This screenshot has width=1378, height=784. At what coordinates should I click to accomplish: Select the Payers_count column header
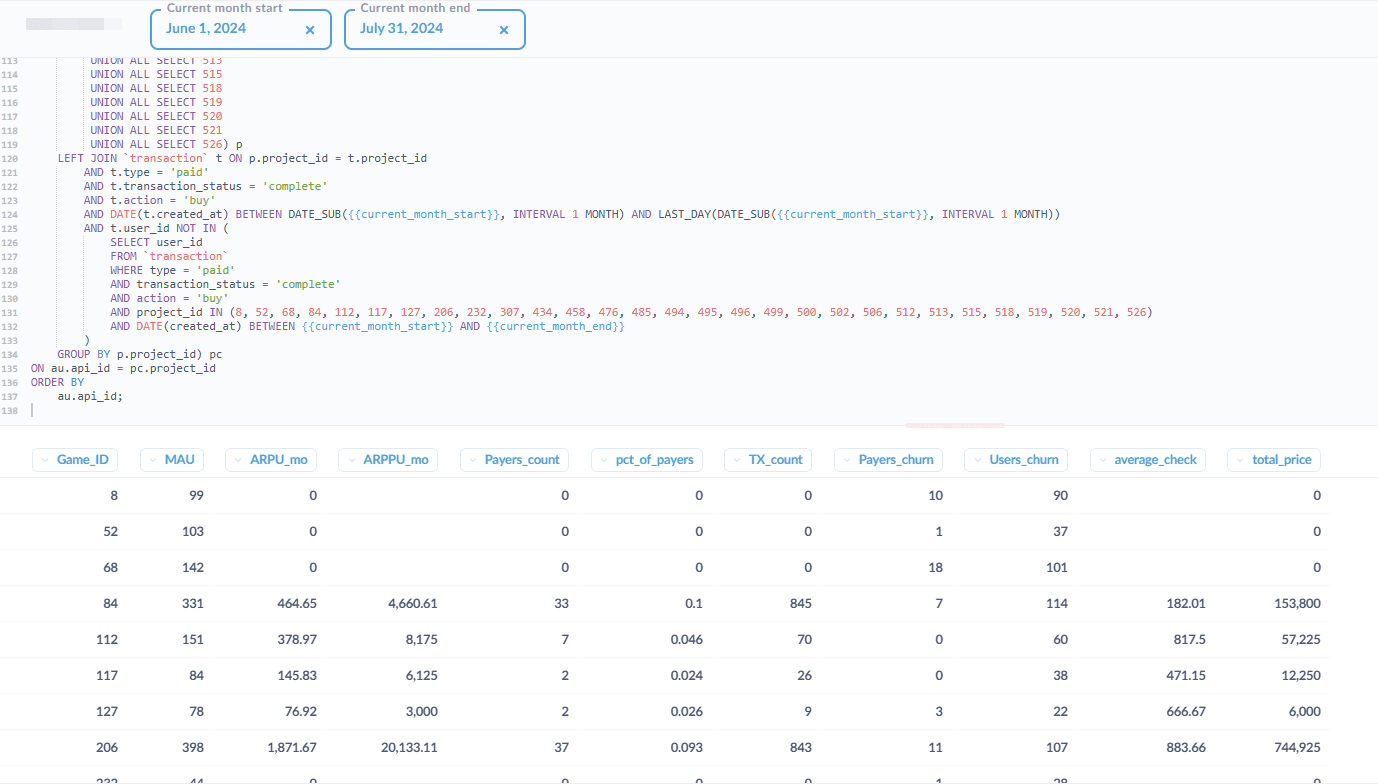514,460
